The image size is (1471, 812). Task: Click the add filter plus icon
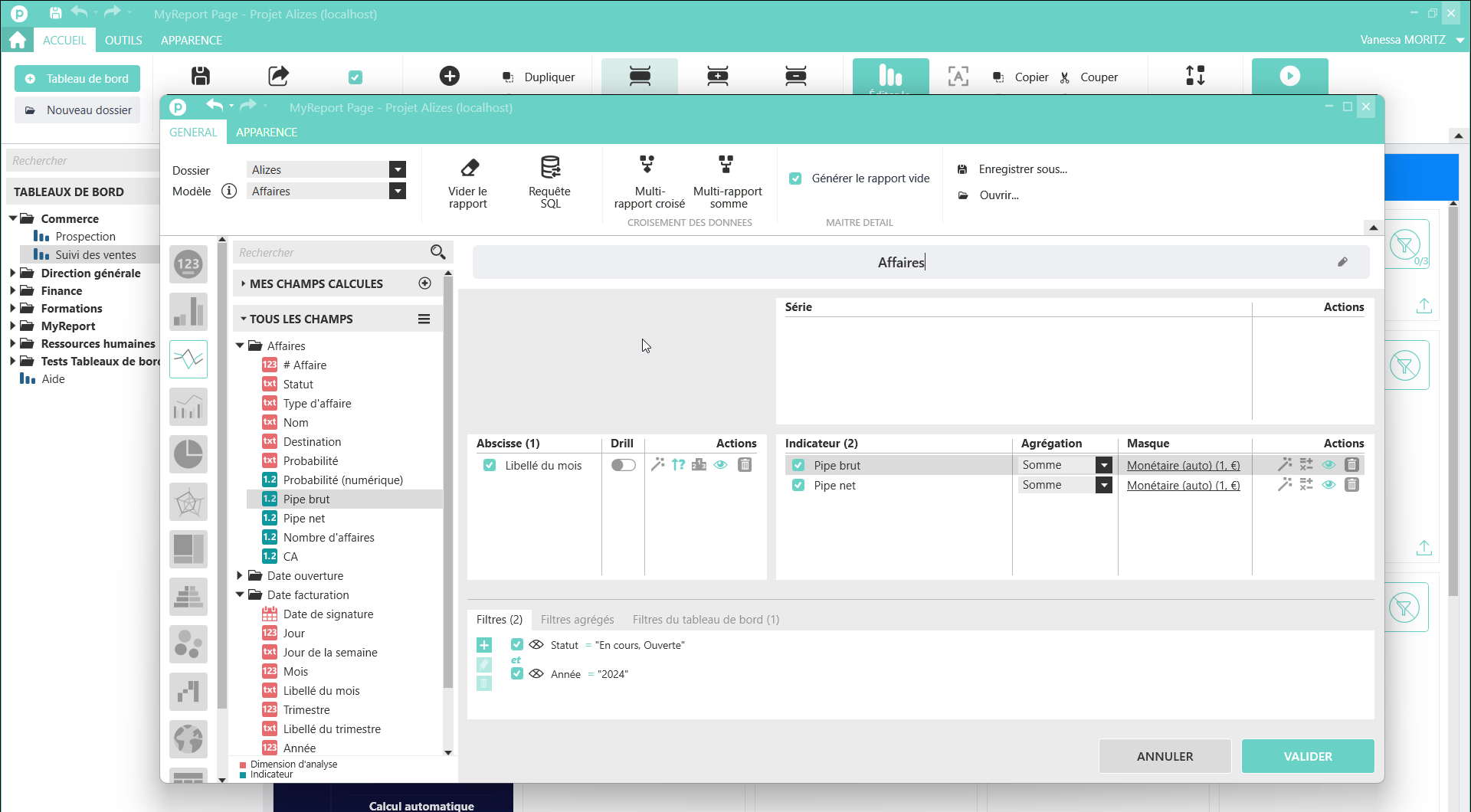click(484, 645)
